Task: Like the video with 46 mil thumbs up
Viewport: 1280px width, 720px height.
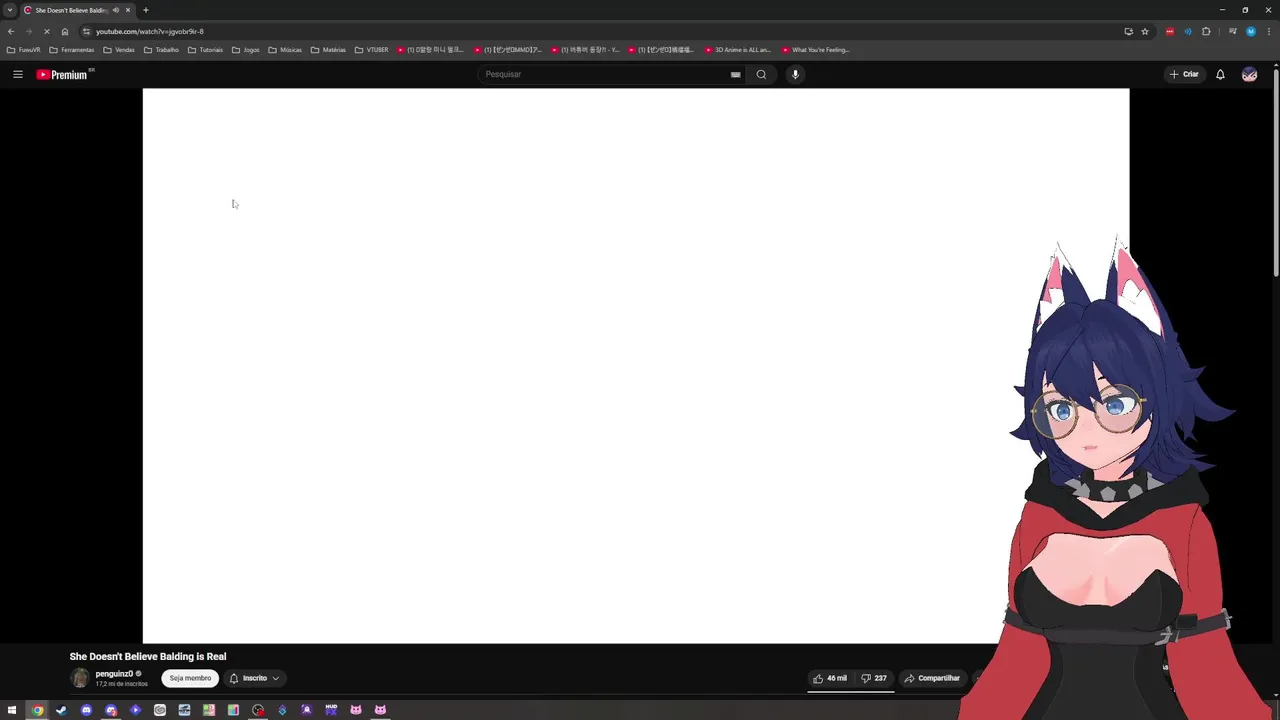Action: [830, 678]
